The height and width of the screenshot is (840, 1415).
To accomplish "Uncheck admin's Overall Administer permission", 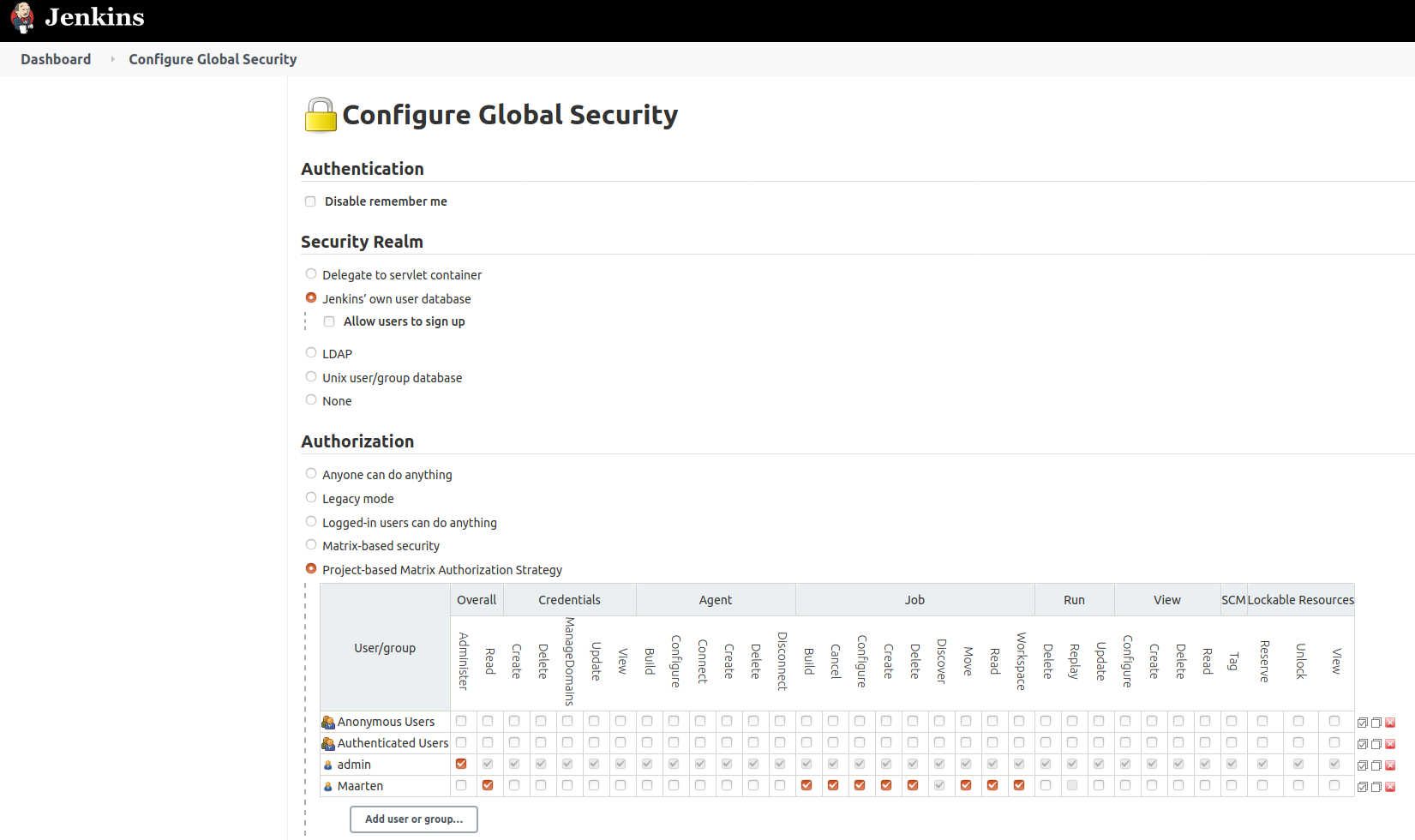I will (461, 764).
